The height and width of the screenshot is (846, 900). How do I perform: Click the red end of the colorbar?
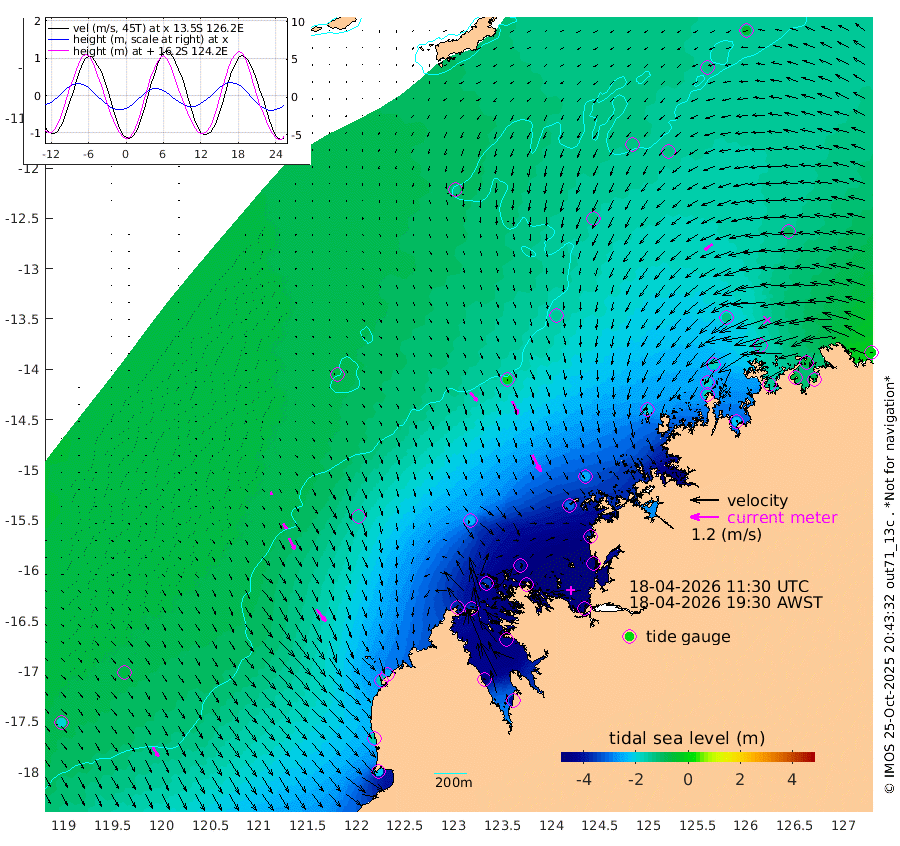pyautogui.click(x=806, y=756)
